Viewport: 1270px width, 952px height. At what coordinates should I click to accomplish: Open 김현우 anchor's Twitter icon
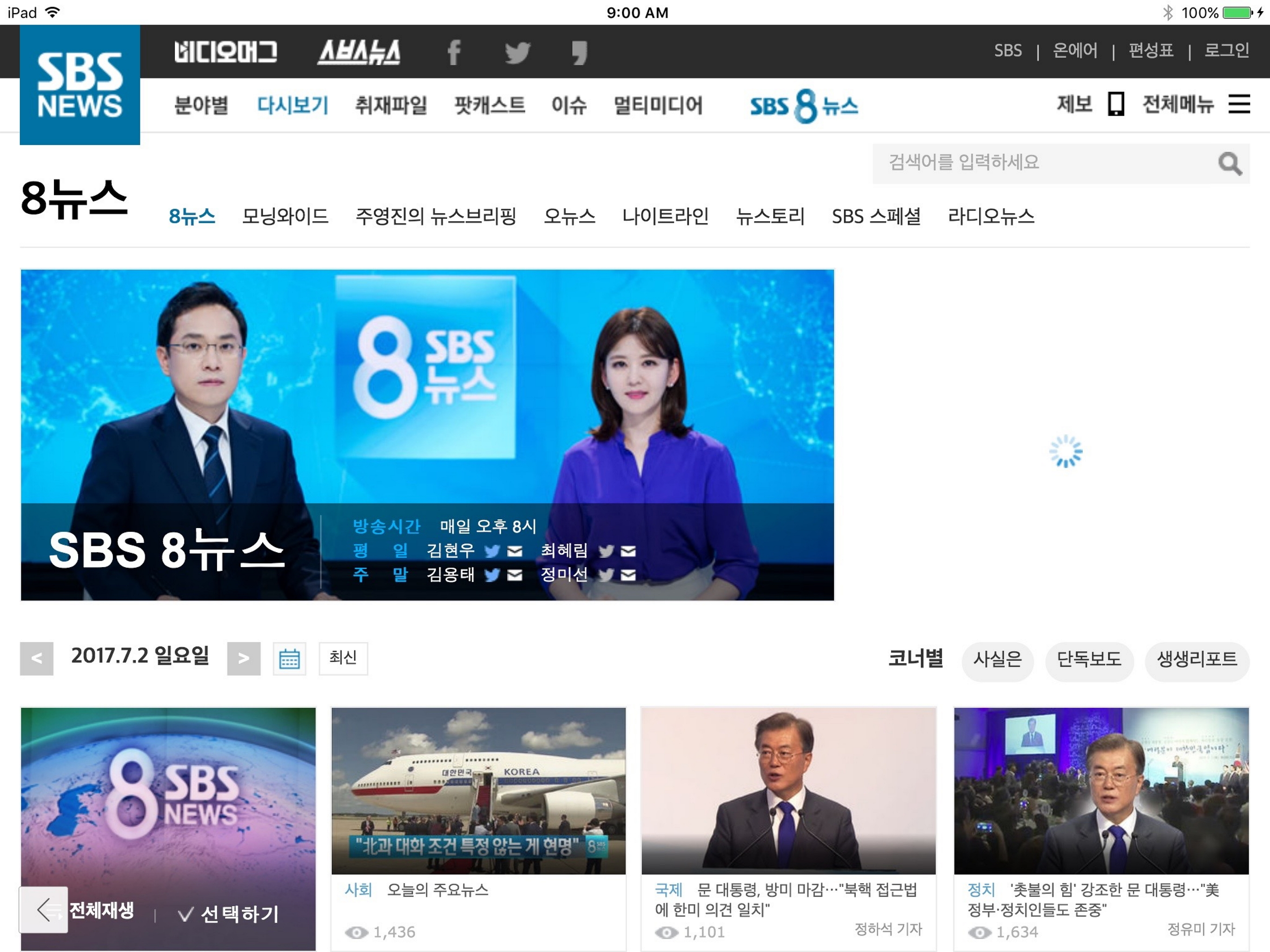[x=492, y=551]
